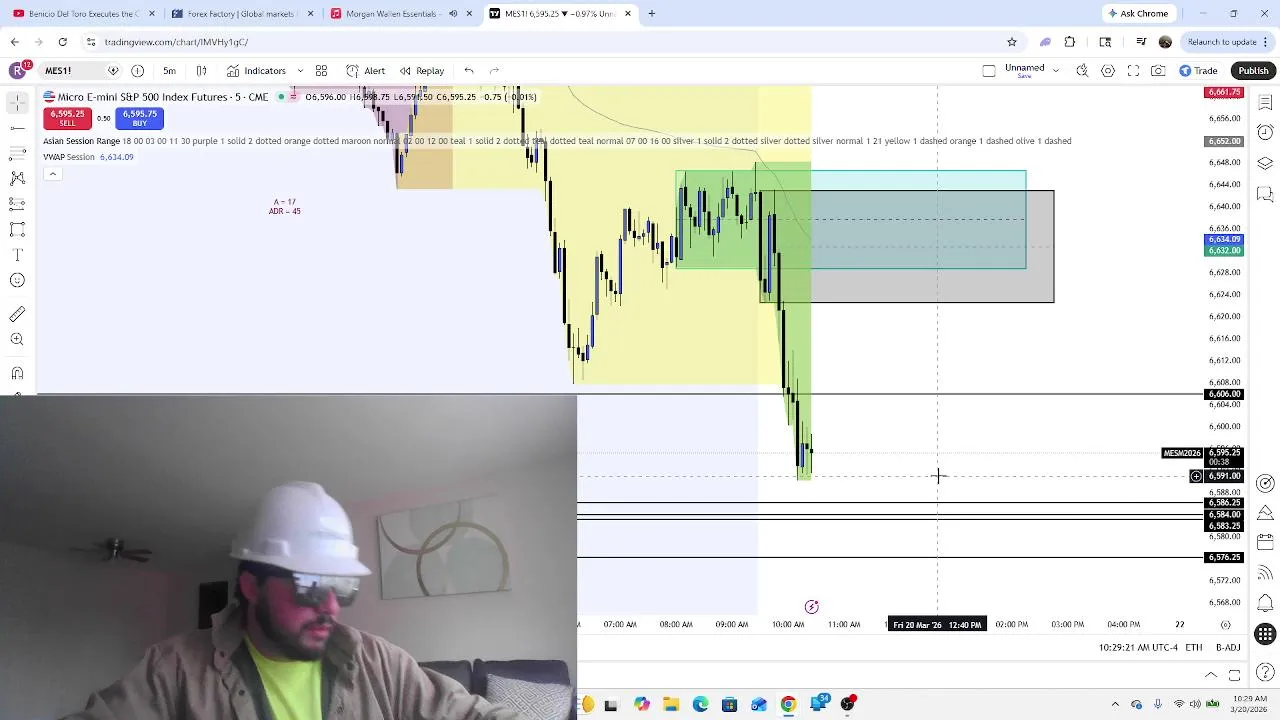
Task: Take a chart snapshot with camera icon
Action: (x=1158, y=71)
